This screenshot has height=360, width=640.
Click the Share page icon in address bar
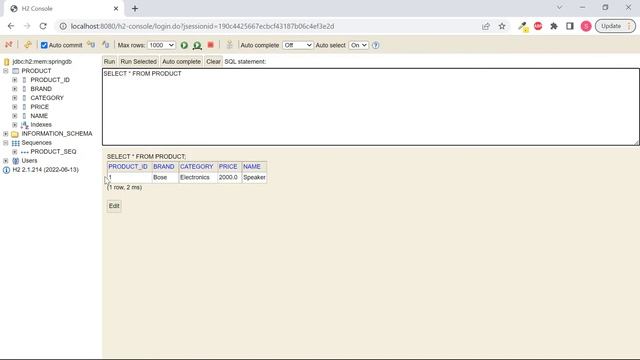486,26
